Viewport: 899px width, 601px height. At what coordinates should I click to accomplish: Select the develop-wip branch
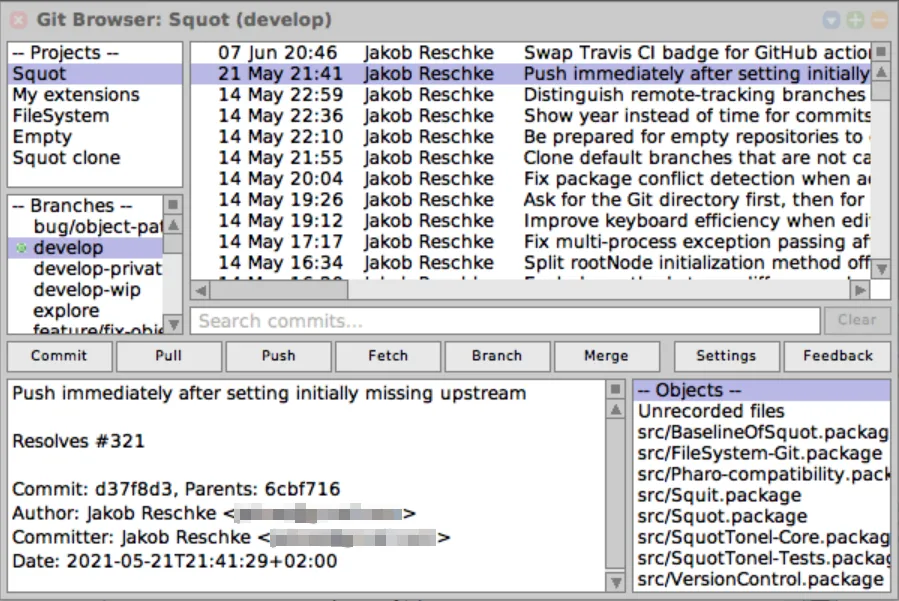click(86, 290)
